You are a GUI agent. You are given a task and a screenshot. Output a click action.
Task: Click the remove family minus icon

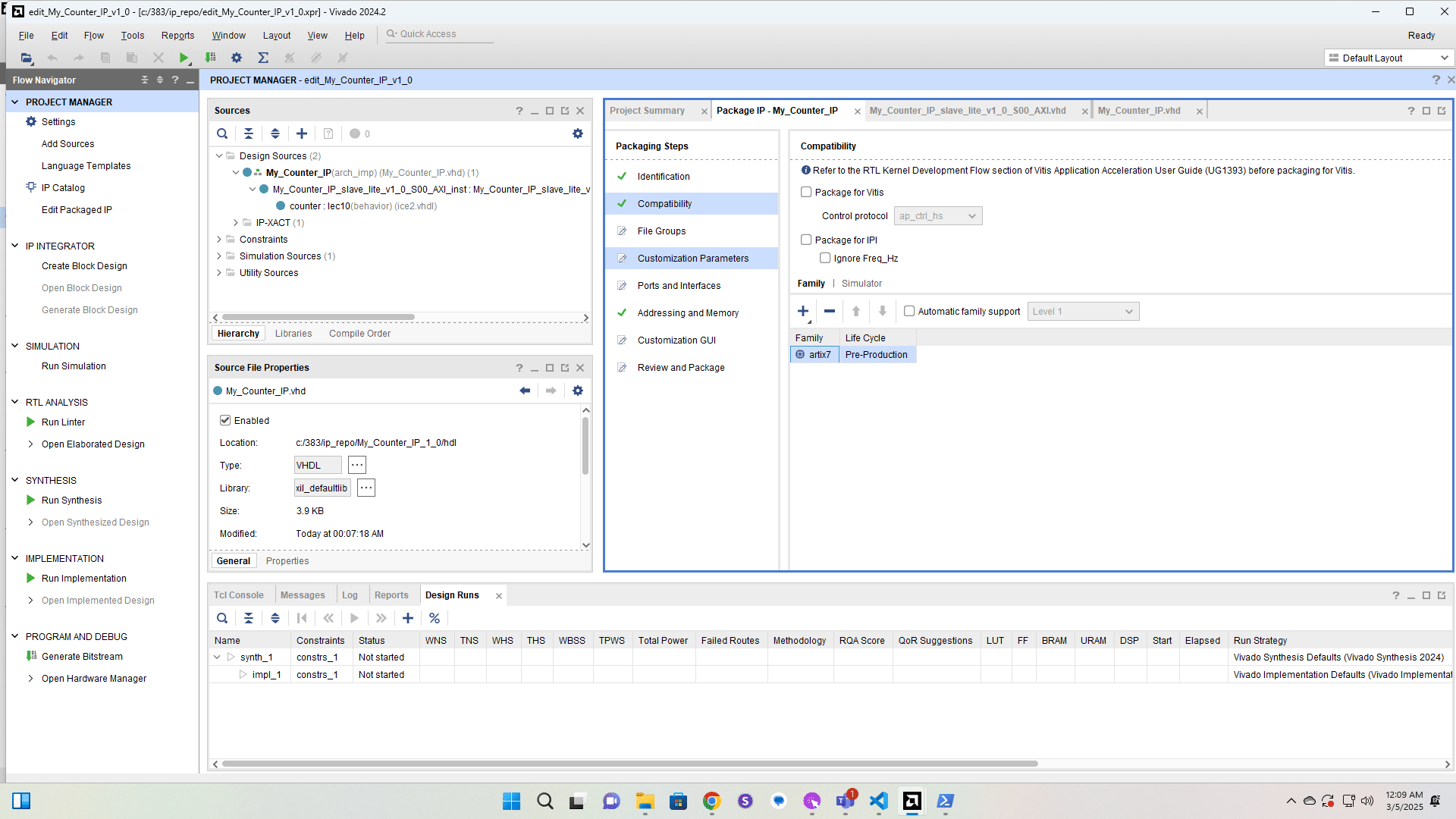click(830, 311)
